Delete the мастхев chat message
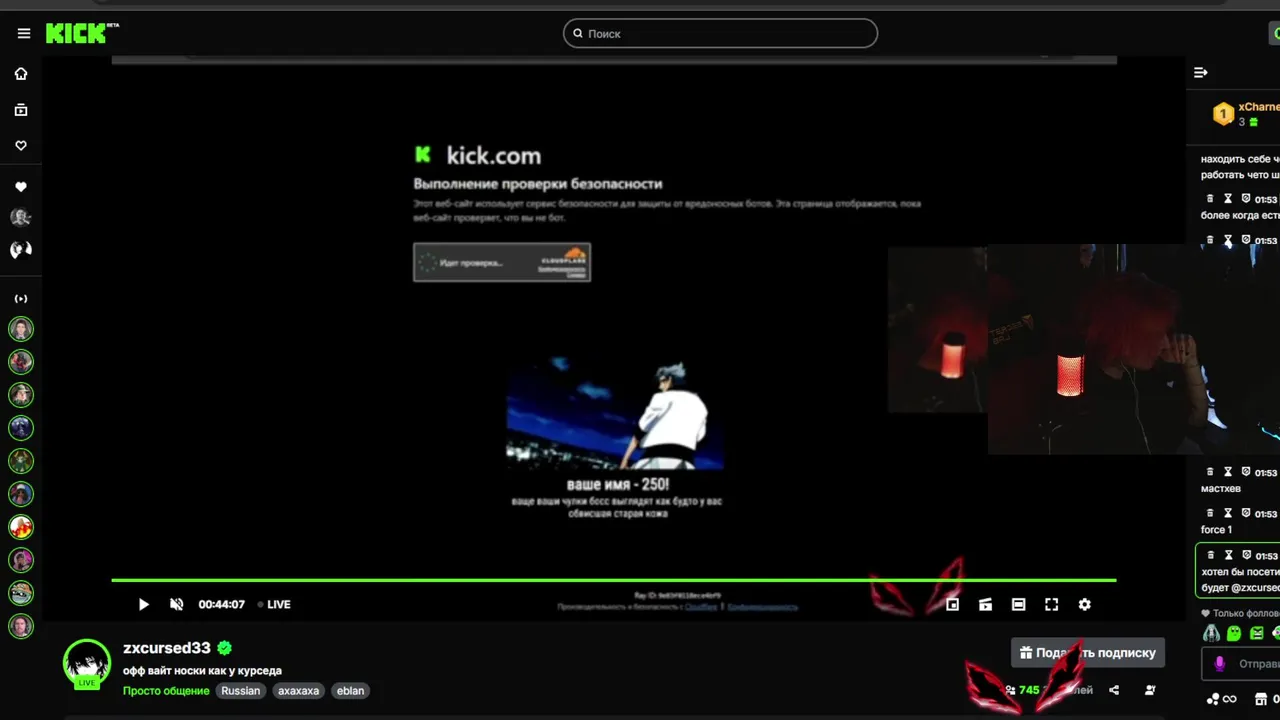 tap(1210, 472)
